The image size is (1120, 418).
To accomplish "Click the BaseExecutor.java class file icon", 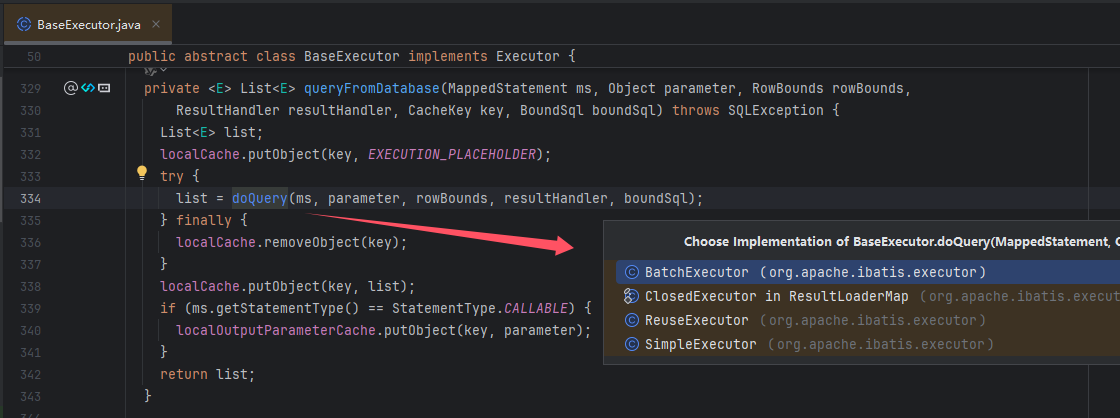I will tap(21, 23).
